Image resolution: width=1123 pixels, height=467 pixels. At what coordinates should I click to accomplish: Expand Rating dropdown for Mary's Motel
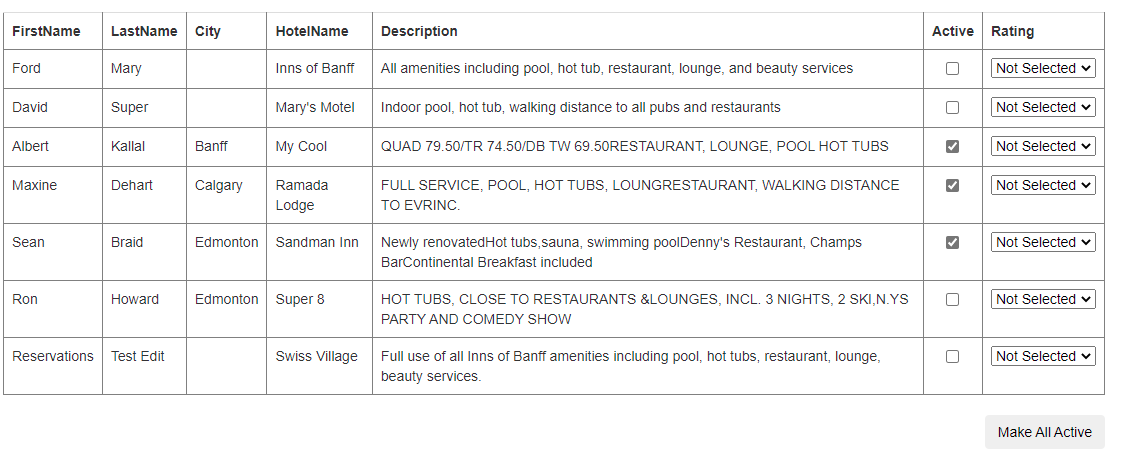click(1043, 107)
